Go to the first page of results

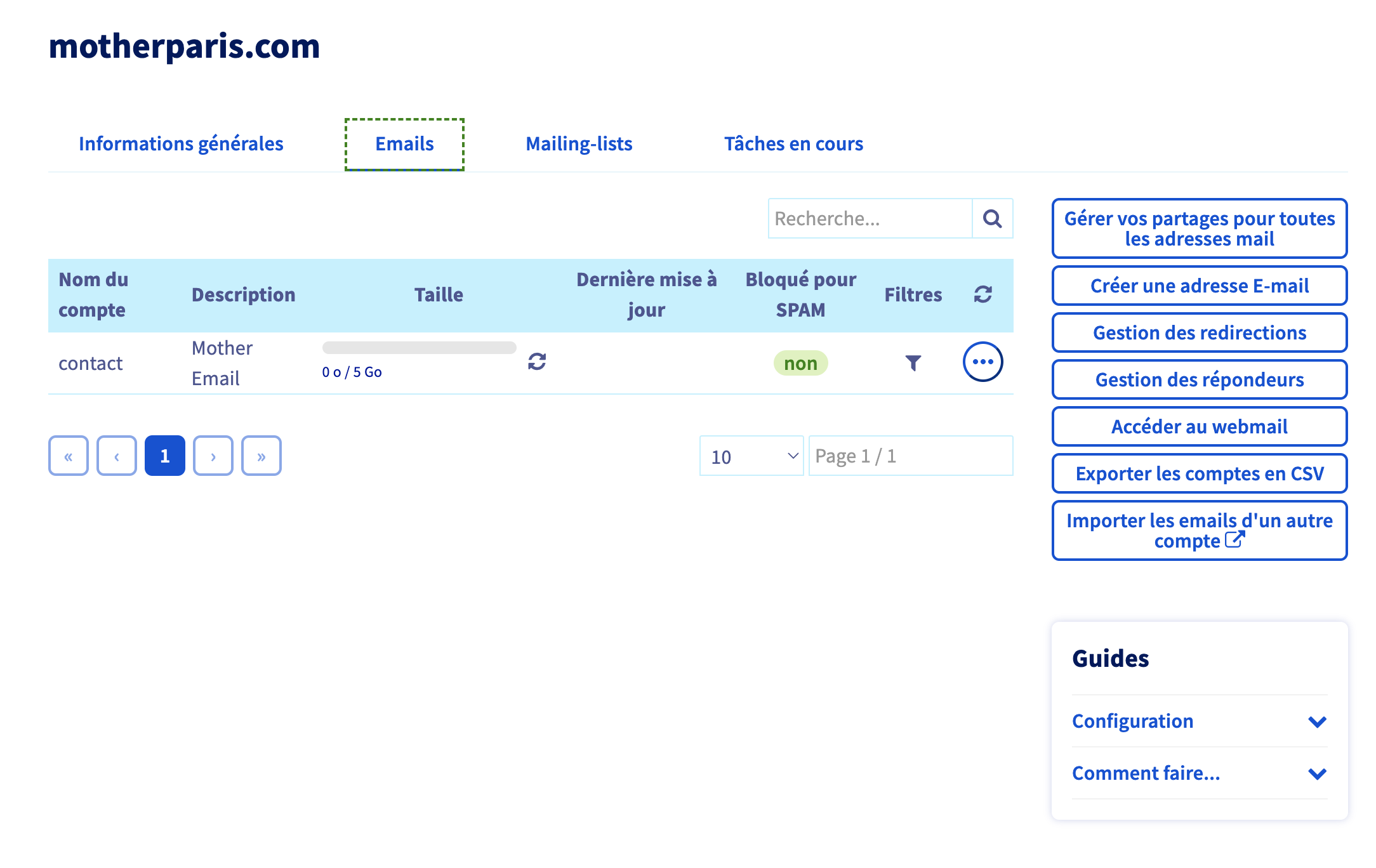click(69, 456)
